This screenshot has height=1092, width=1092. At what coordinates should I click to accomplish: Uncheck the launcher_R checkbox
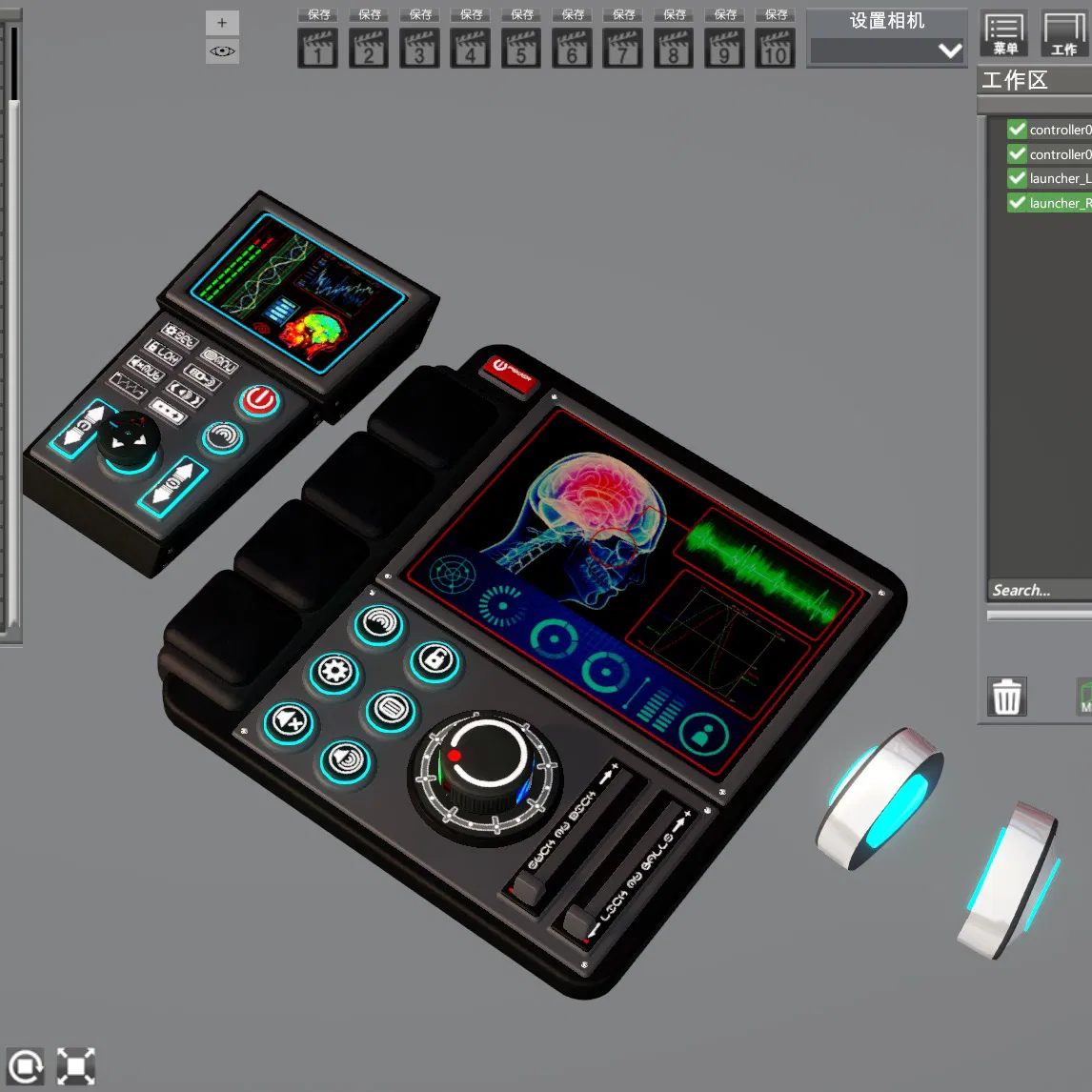pos(1017,203)
